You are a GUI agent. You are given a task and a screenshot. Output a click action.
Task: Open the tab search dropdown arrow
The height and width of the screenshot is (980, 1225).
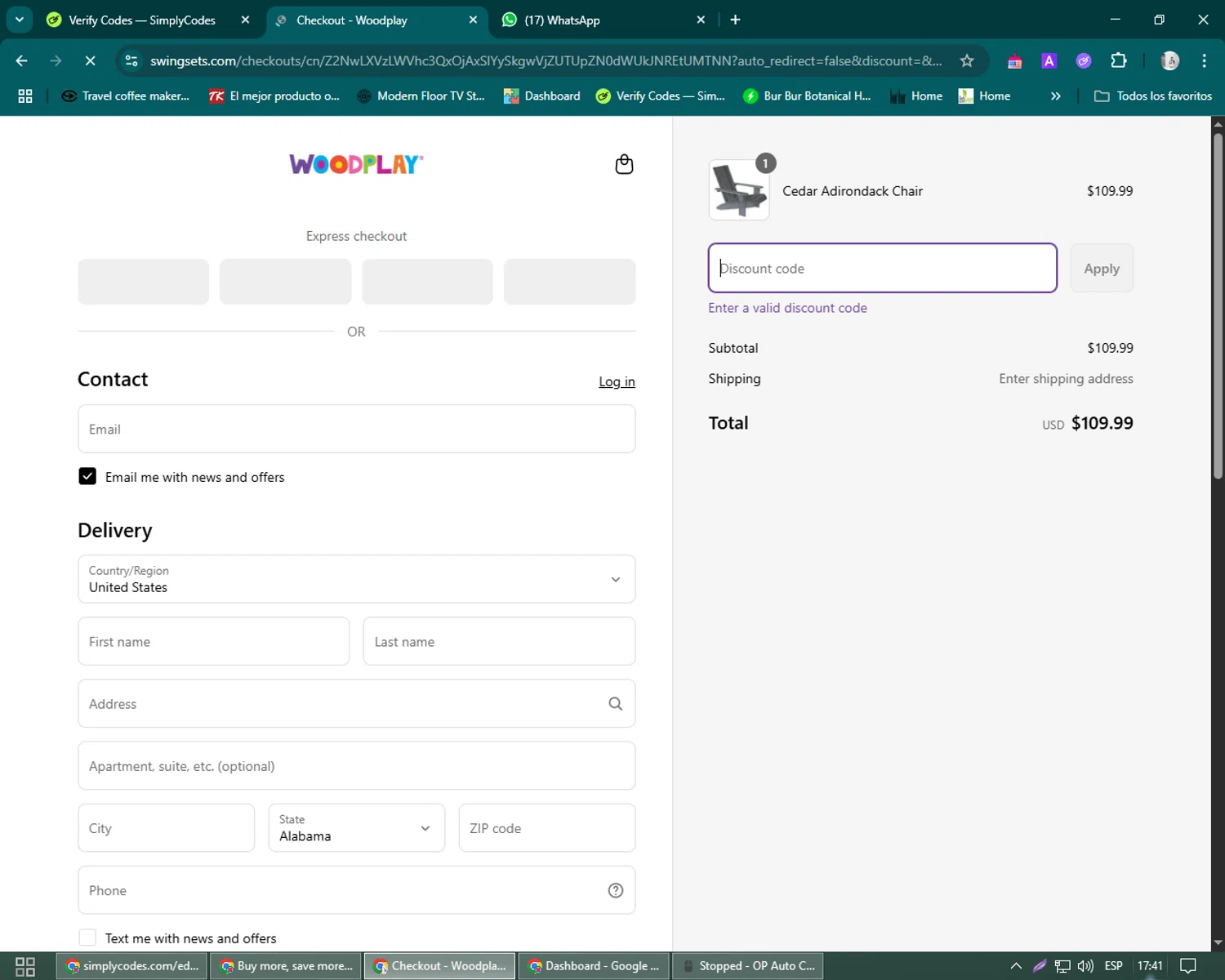[19, 20]
